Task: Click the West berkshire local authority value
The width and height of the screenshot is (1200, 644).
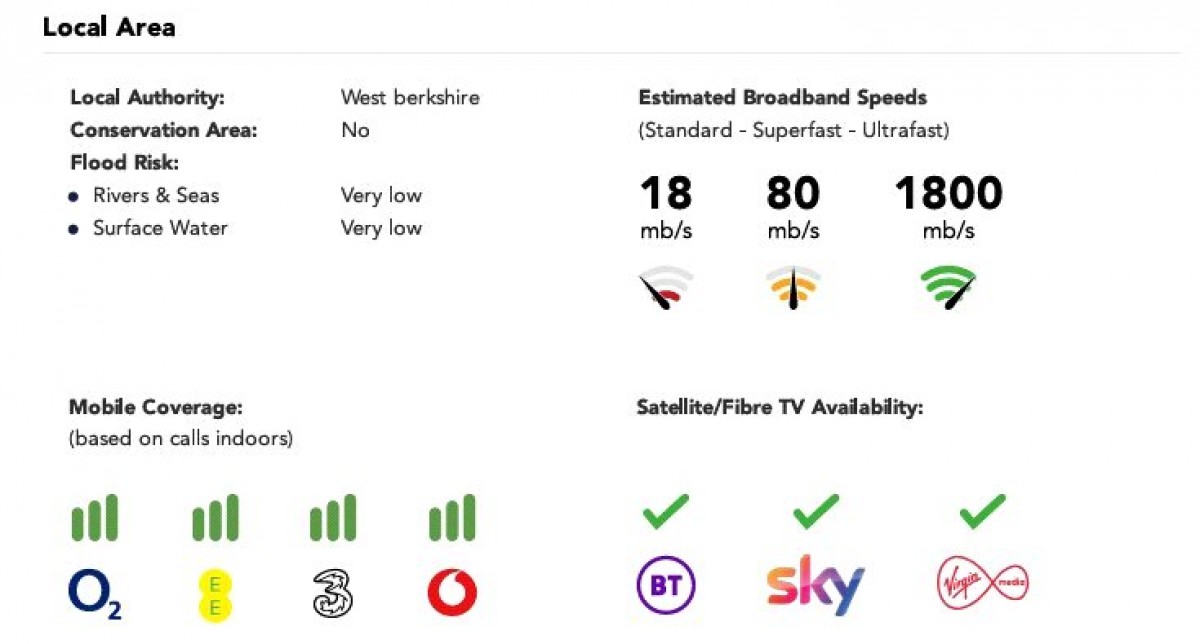Action: point(410,97)
